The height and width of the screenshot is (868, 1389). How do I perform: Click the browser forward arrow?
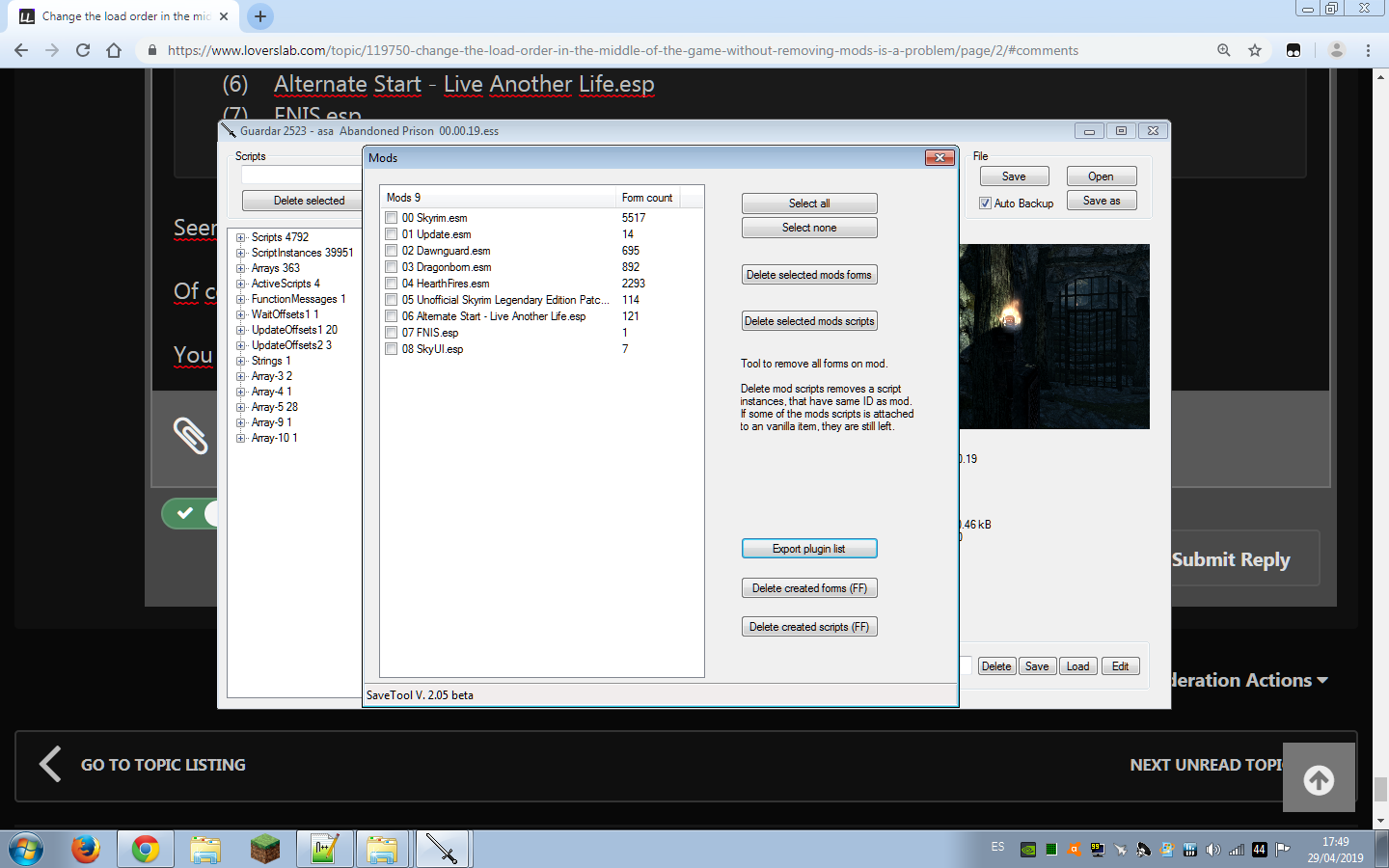tap(52, 50)
